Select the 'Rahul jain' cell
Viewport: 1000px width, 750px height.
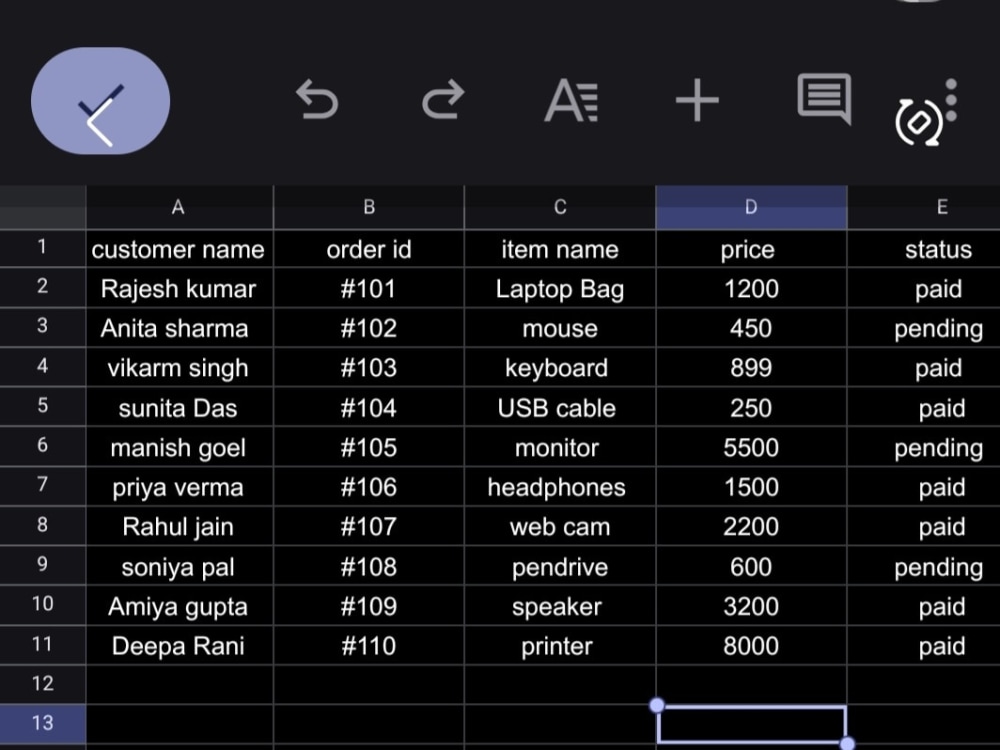pos(179,527)
